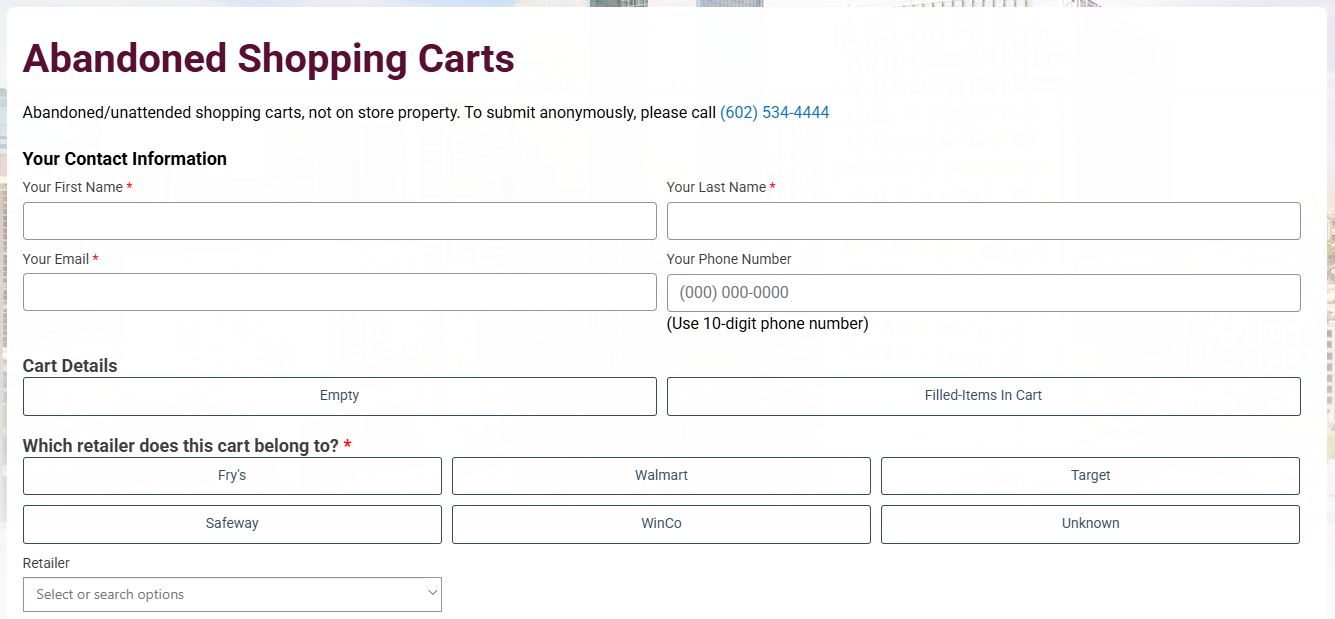The width and height of the screenshot is (1335, 619).
Task: Select the Your Phone Number input
Action: pyautogui.click(x=983, y=292)
